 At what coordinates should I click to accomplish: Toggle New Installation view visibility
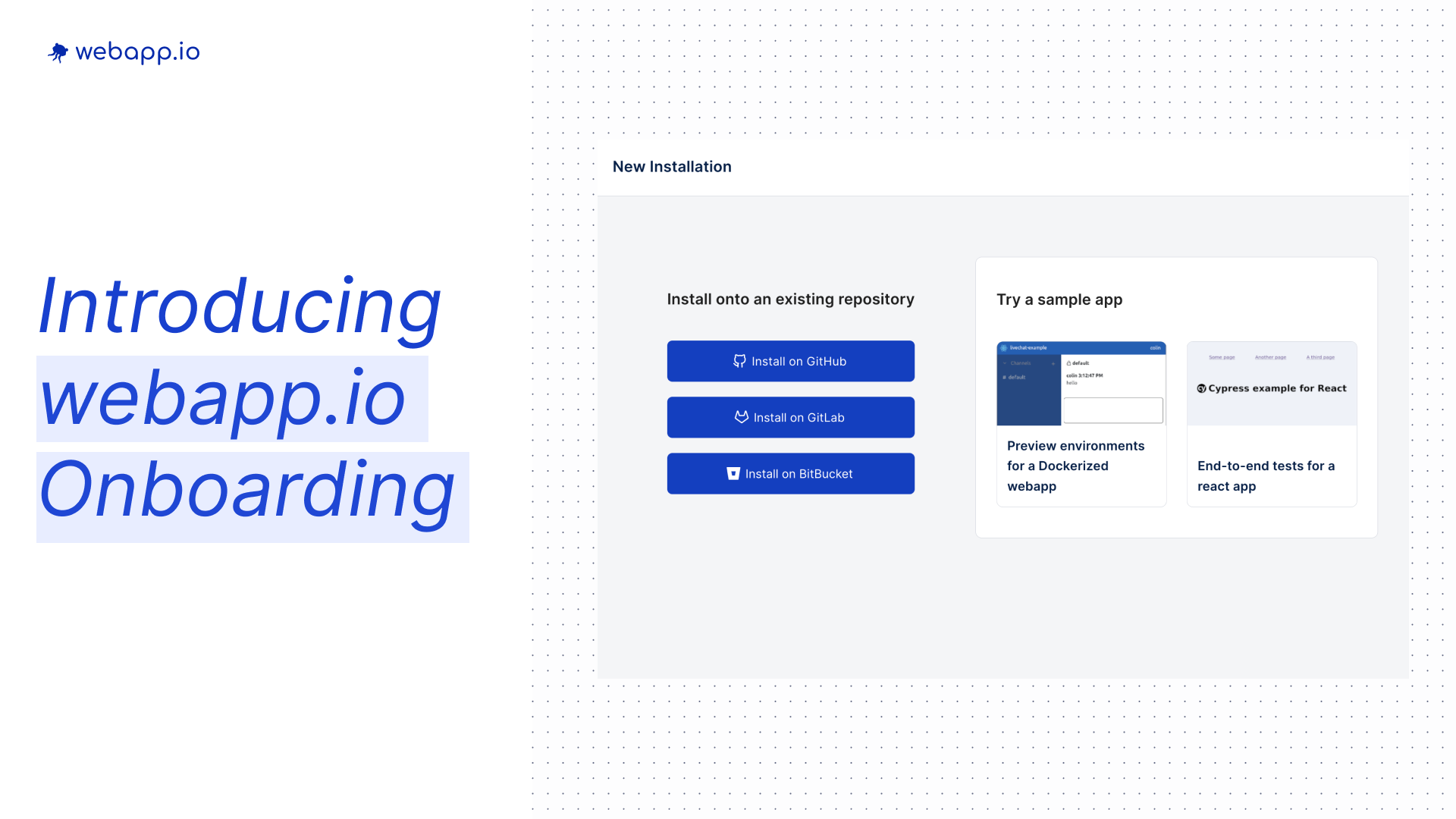(x=673, y=166)
